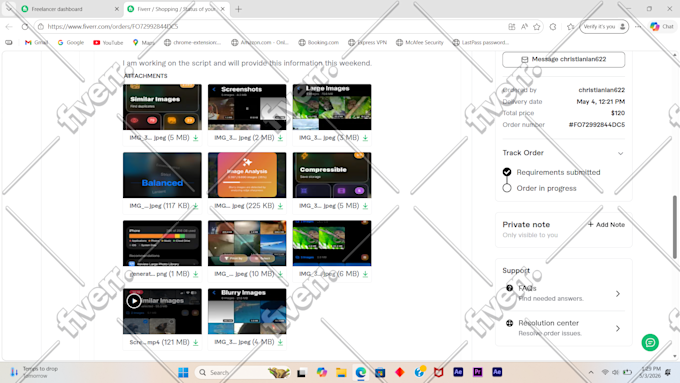Collapse the Track Order section
This screenshot has width=680, height=383.
point(621,153)
